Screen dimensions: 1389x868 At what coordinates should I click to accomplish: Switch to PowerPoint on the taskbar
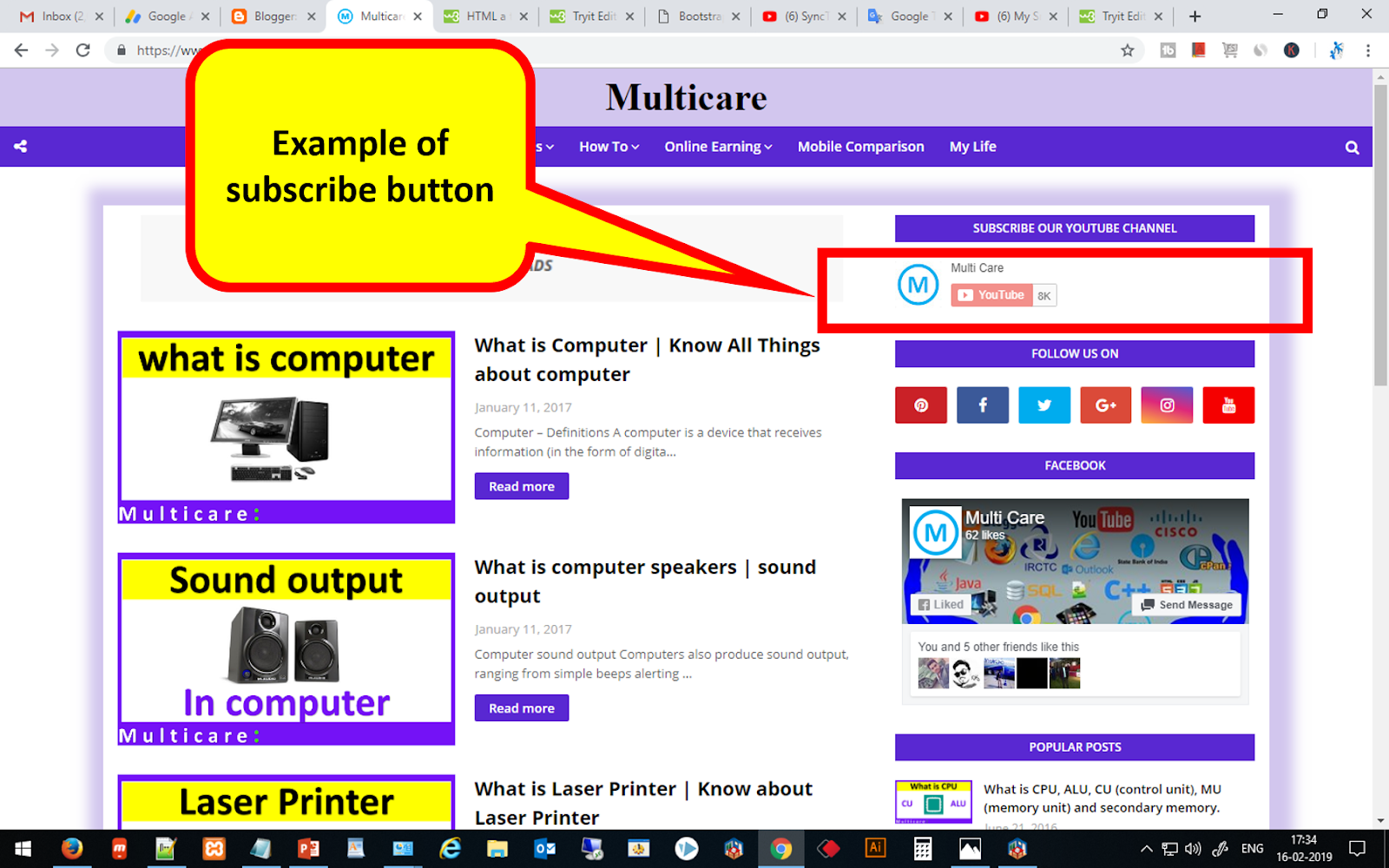point(308,849)
